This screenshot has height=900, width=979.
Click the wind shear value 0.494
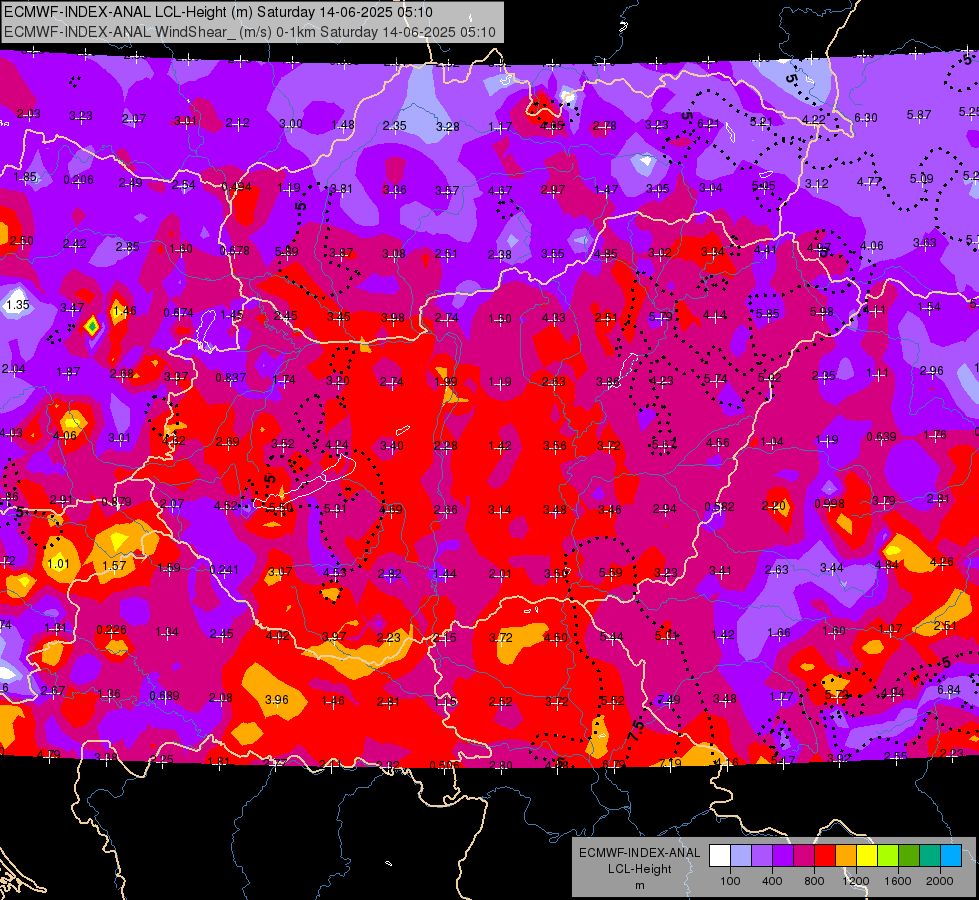pyautogui.click(x=237, y=187)
